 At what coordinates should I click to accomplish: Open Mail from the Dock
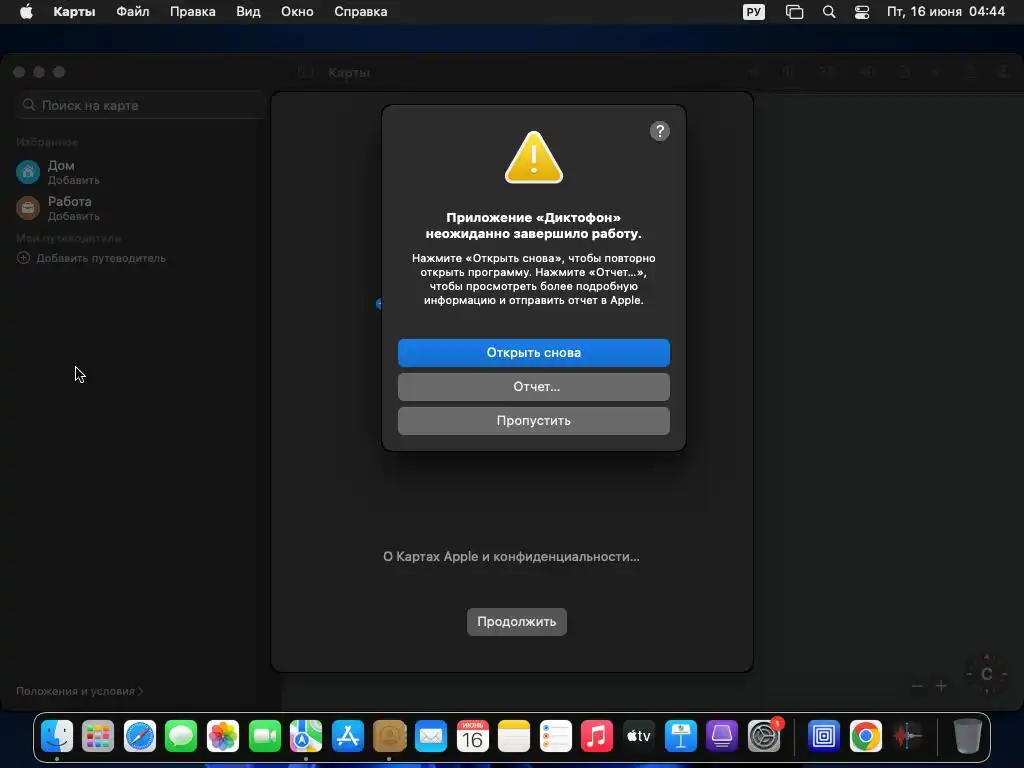tap(431, 737)
